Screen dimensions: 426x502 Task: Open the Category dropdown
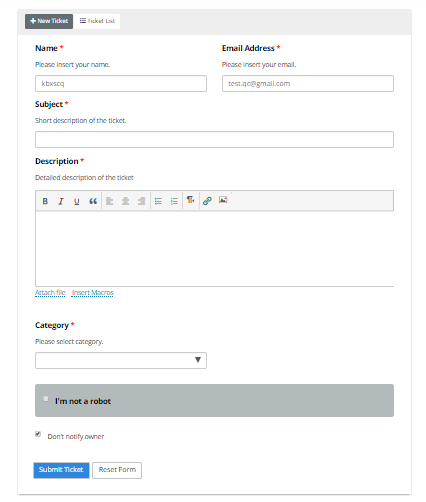[x=121, y=360]
